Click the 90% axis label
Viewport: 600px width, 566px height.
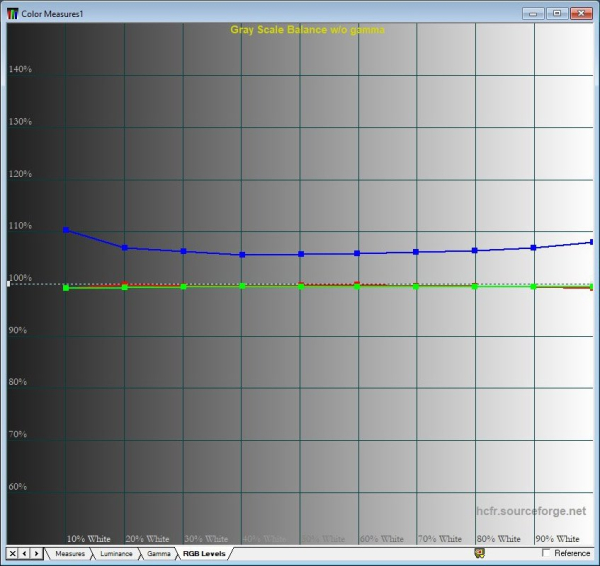(18, 330)
